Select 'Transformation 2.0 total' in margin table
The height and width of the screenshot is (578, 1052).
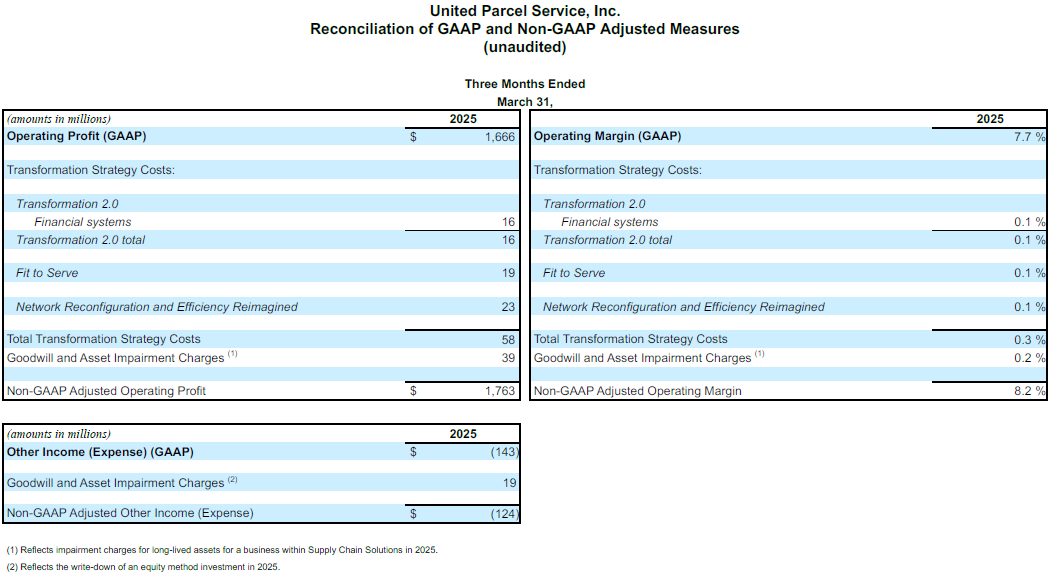pyautogui.click(x=607, y=240)
